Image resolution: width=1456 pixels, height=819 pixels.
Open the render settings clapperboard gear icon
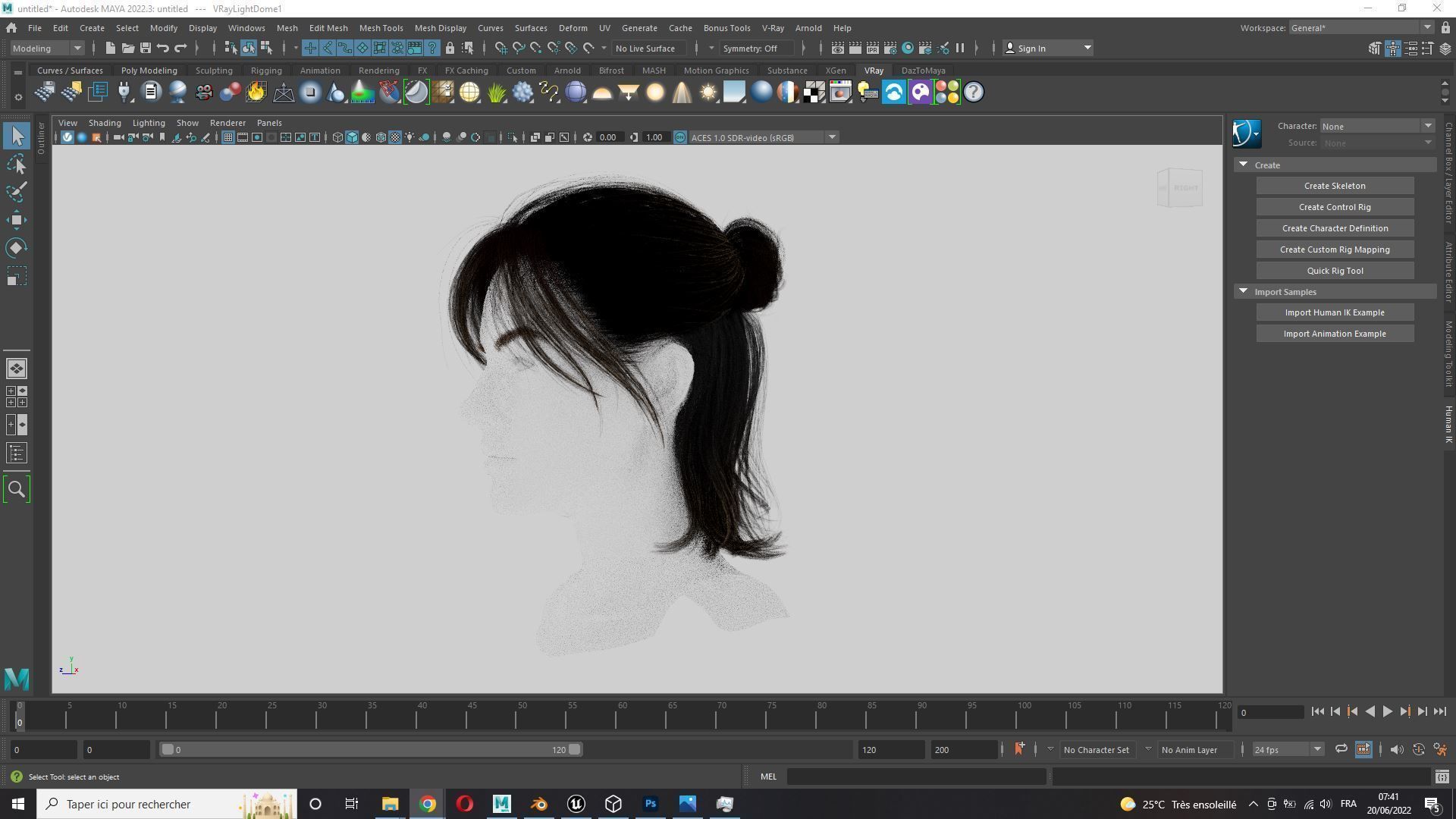tap(890, 49)
